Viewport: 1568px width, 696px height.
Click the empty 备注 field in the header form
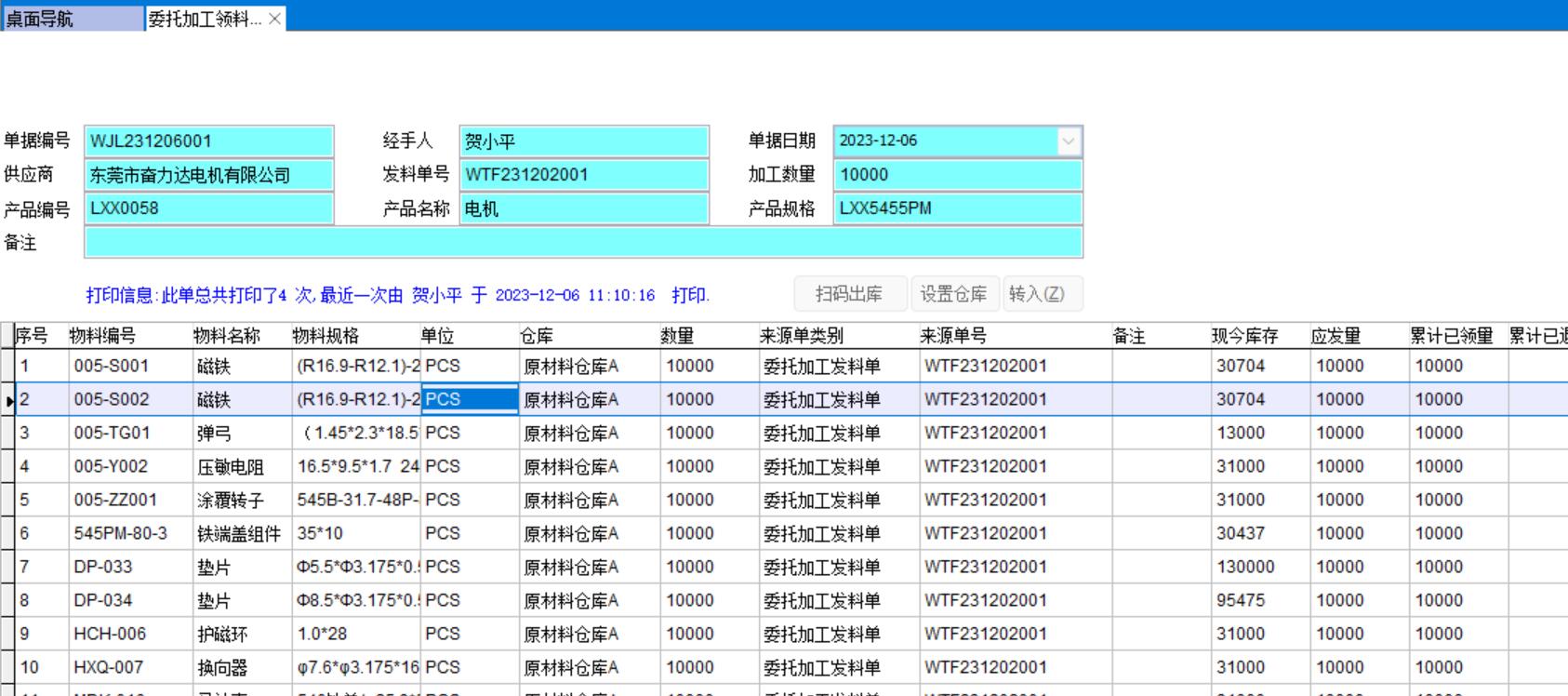583,243
